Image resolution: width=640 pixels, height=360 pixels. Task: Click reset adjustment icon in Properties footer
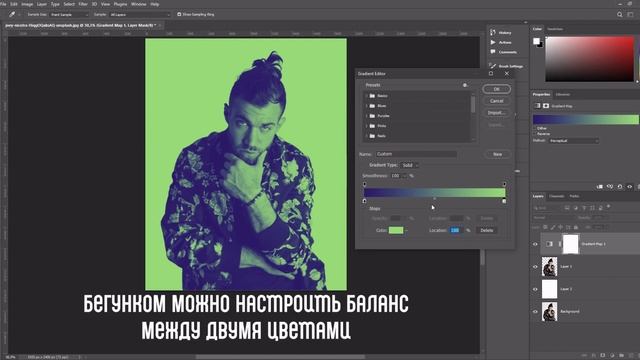[620, 187]
